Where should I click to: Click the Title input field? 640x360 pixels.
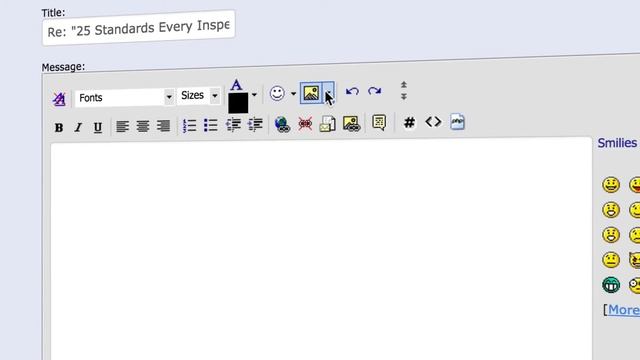tap(138, 28)
